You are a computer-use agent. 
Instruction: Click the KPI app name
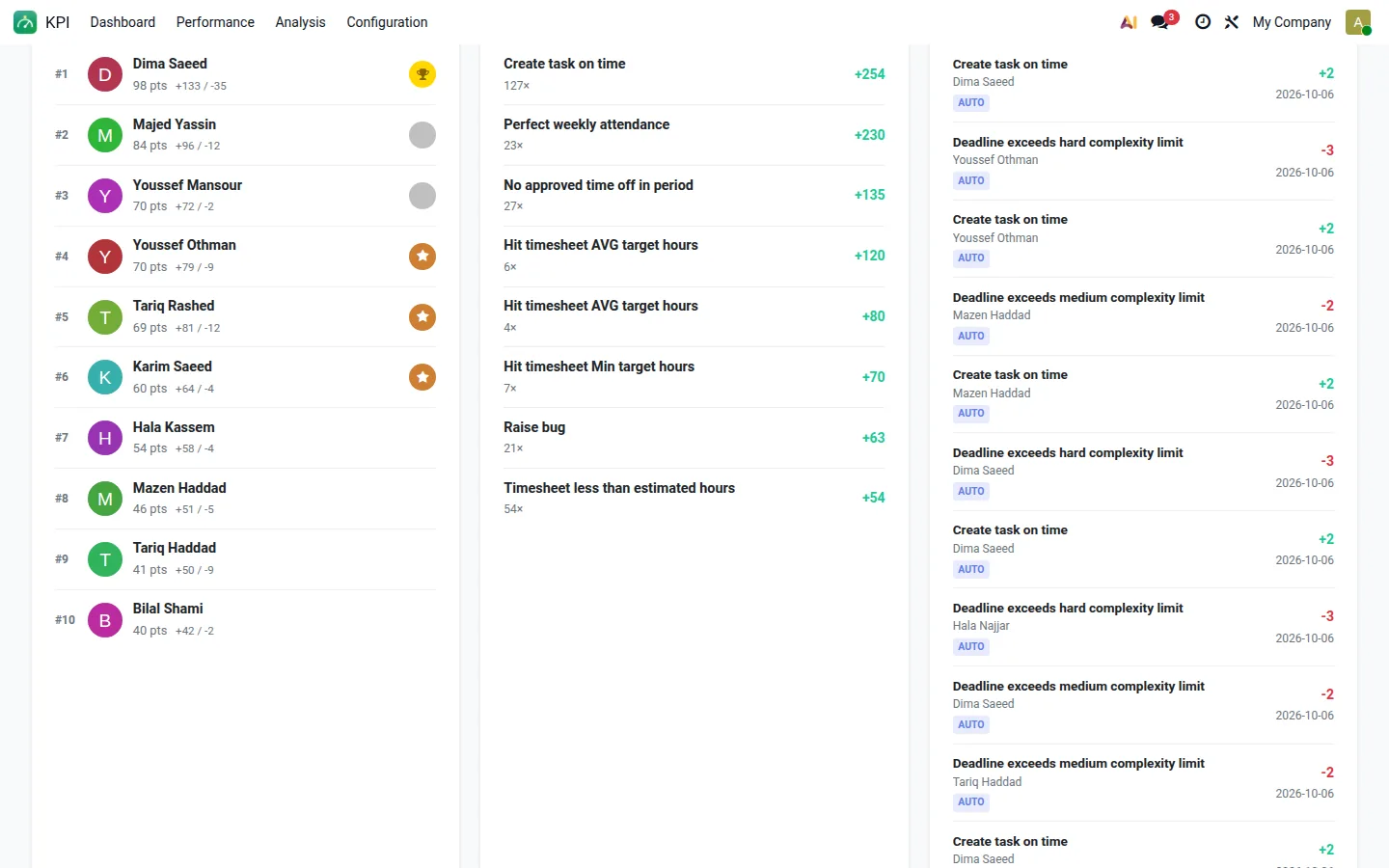click(x=58, y=22)
